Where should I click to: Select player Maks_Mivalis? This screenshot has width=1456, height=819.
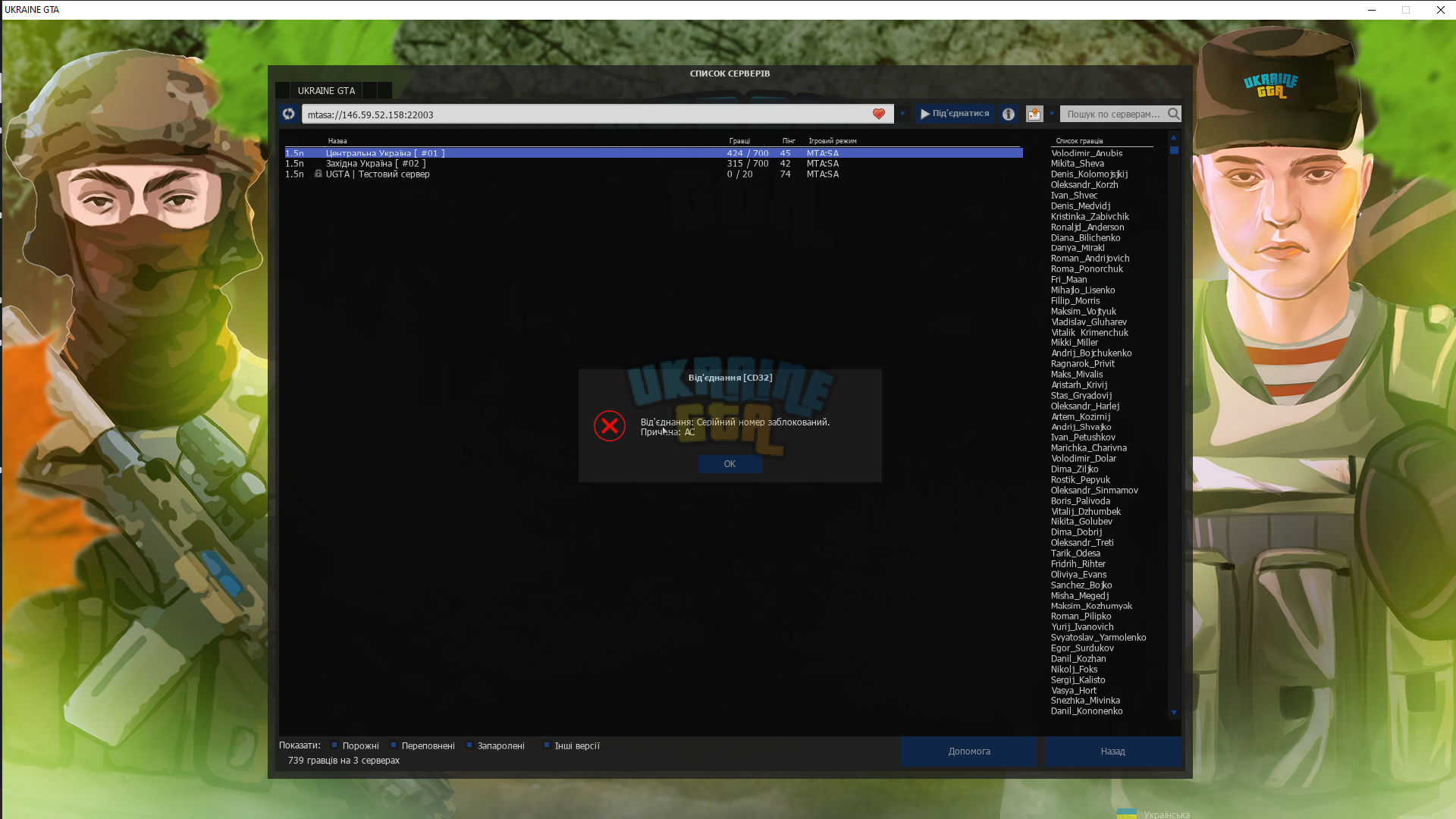pyautogui.click(x=1077, y=375)
